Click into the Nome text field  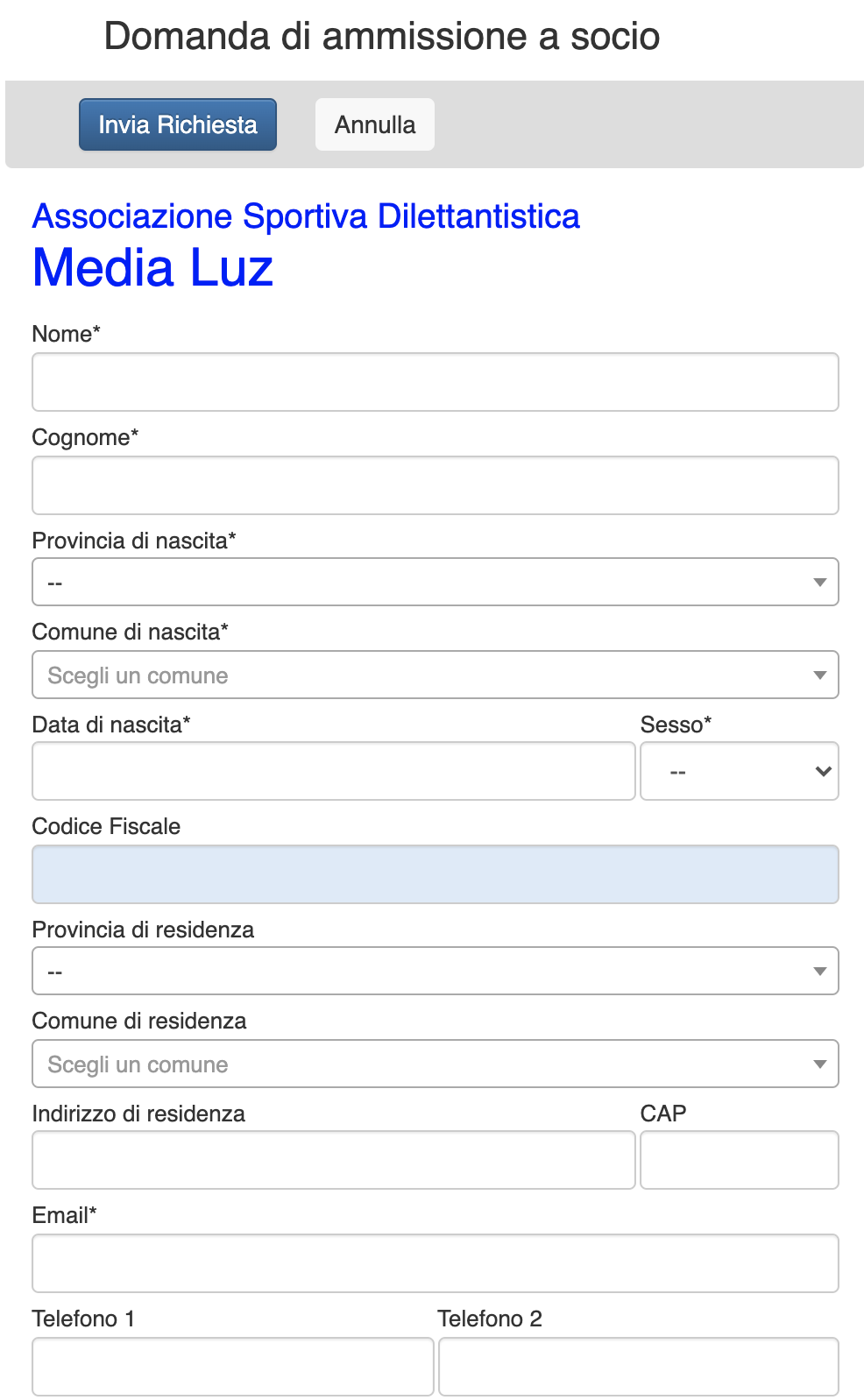[x=435, y=382]
